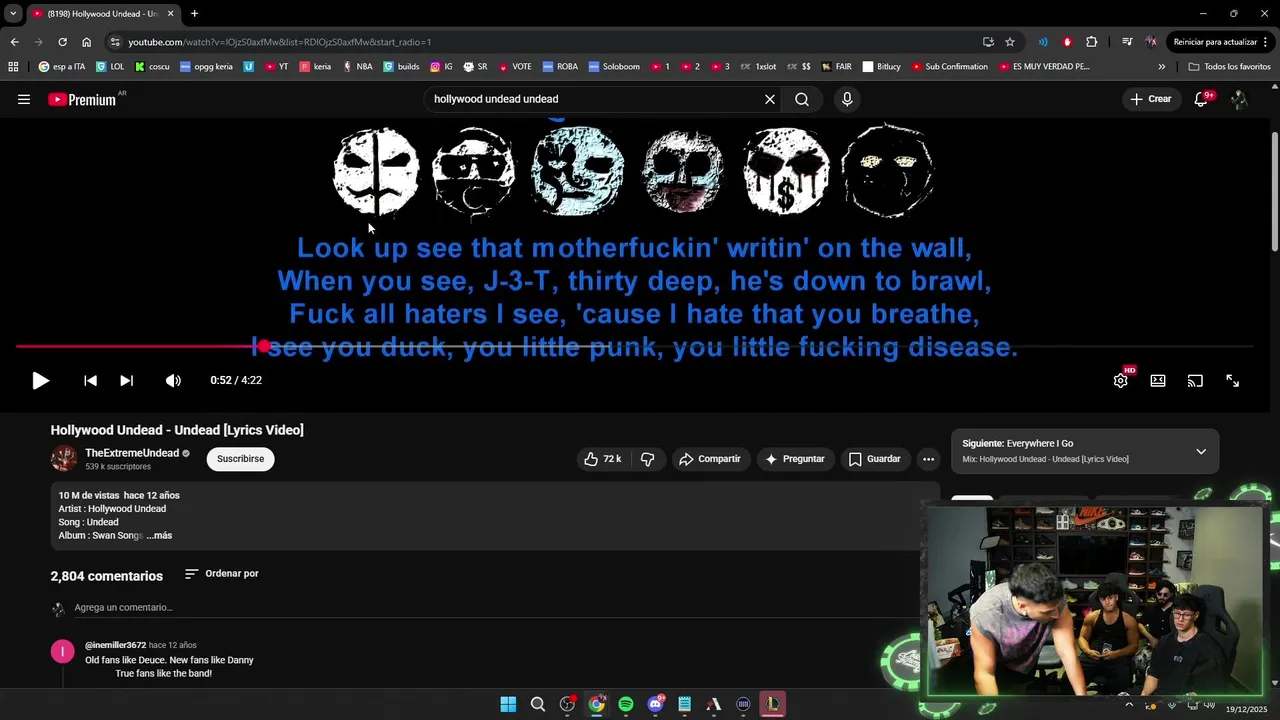The height and width of the screenshot is (720, 1280).
Task: Bookmark this page with the star
Action: 1010,42
